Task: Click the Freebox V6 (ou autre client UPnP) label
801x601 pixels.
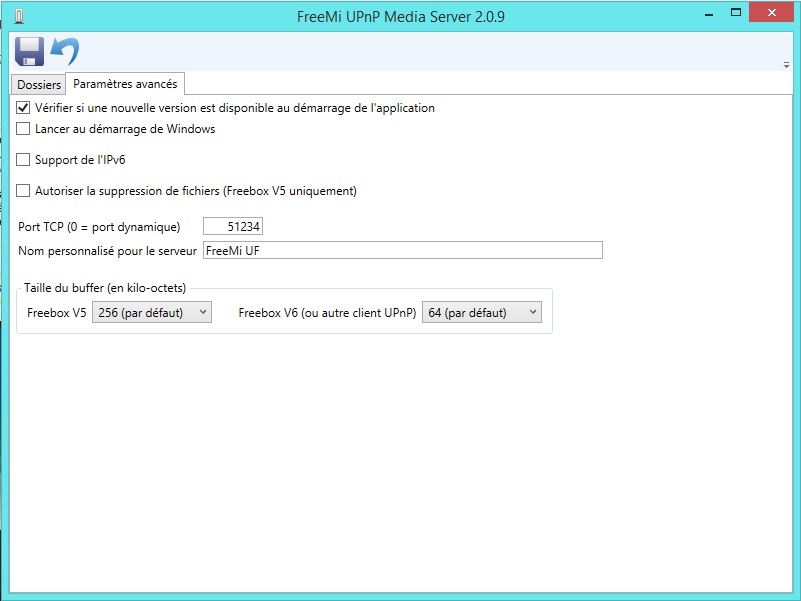Action: click(327, 313)
